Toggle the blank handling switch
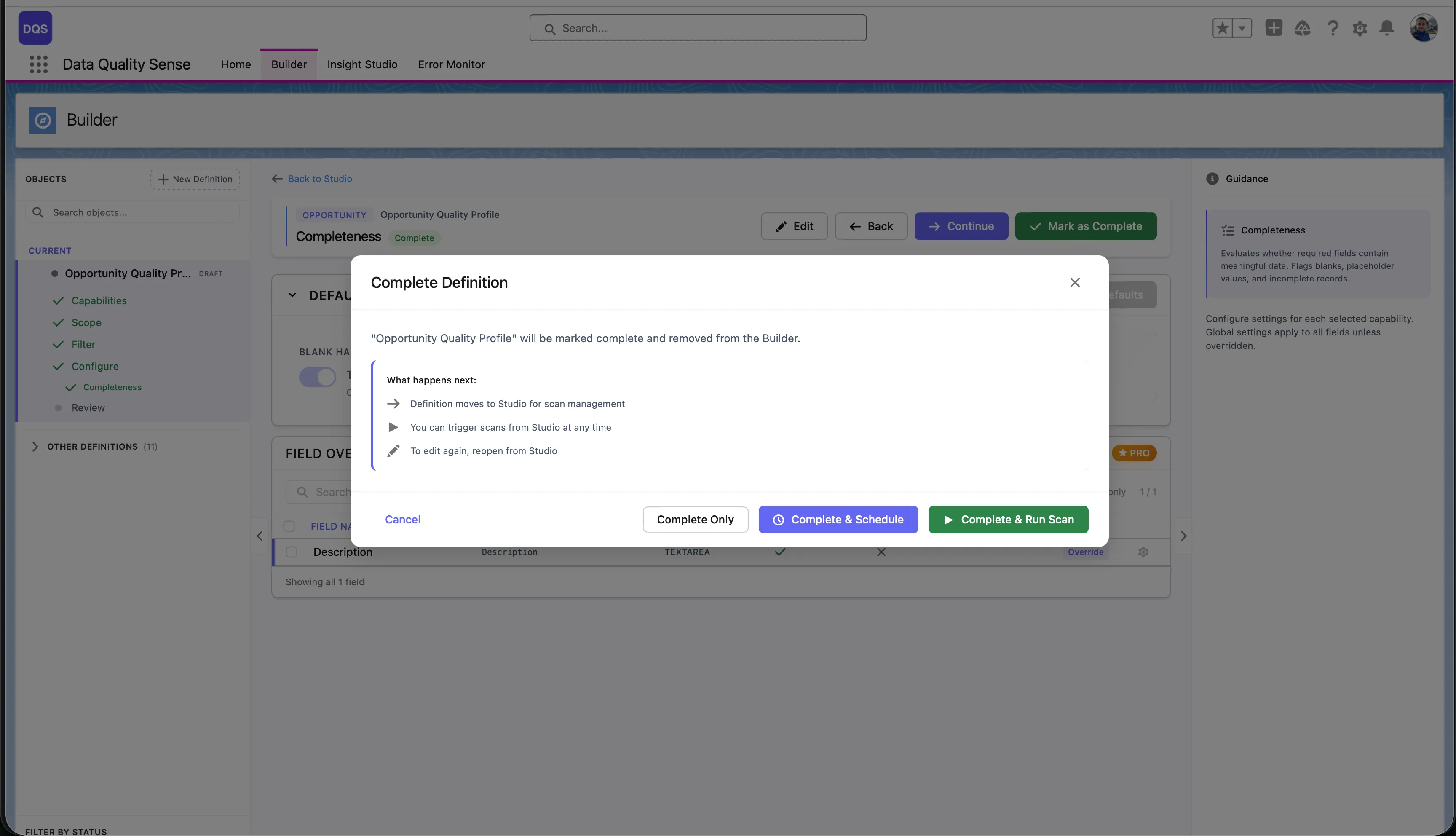The width and height of the screenshot is (1456, 836). (317, 377)
